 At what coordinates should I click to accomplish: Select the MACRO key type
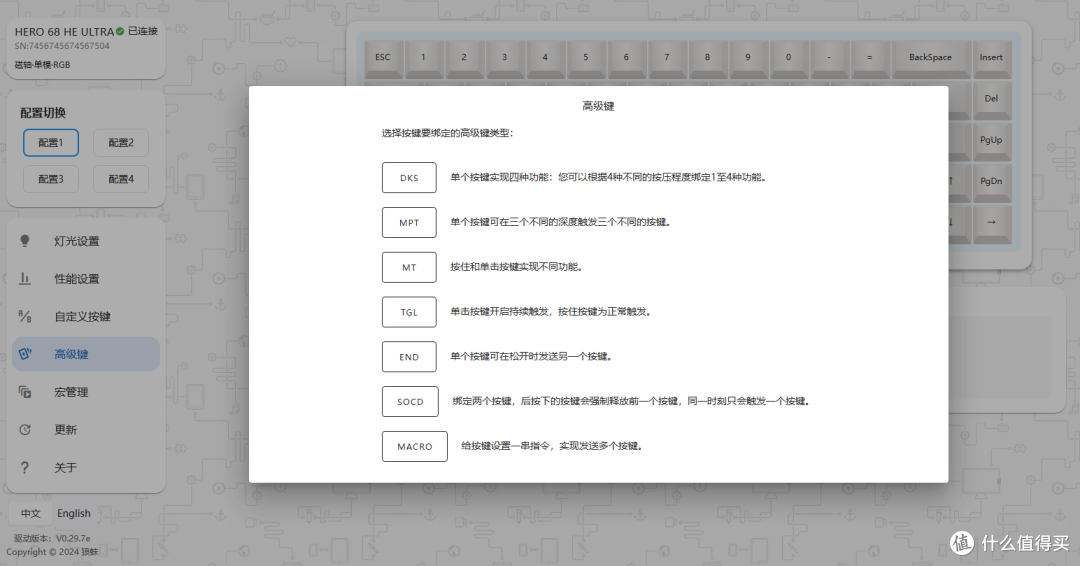pyautogui.click(x=415, y=446)
